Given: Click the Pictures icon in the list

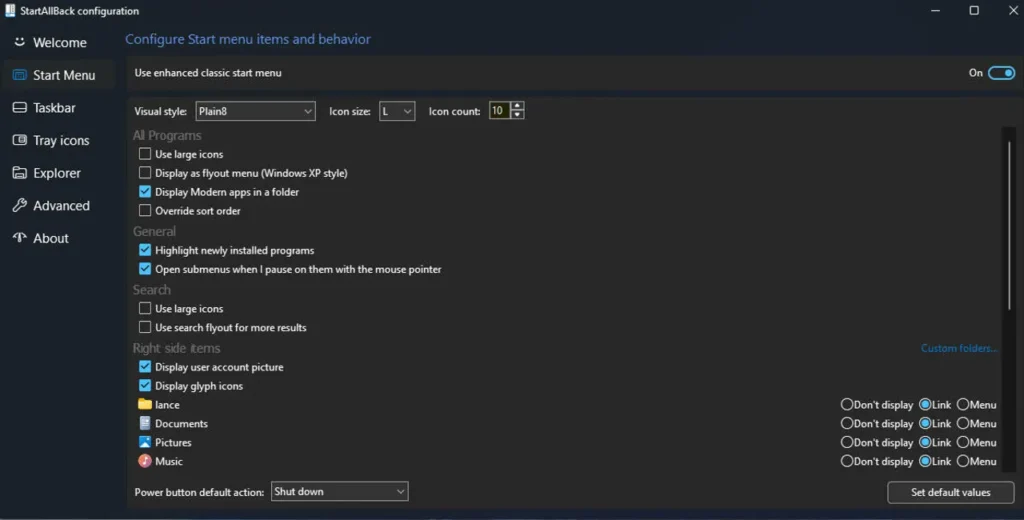Looking at the screenshot, I should (x=145, y=442).
